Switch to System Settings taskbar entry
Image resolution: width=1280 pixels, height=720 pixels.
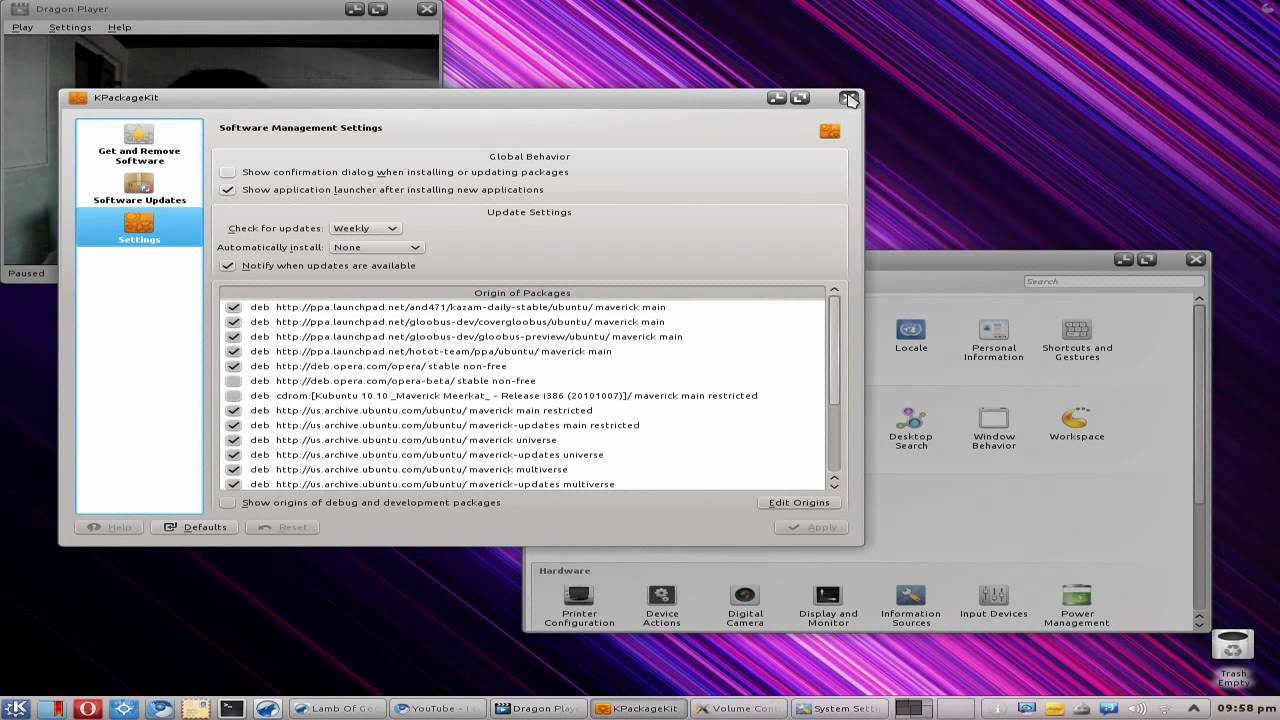click(840, 708)
